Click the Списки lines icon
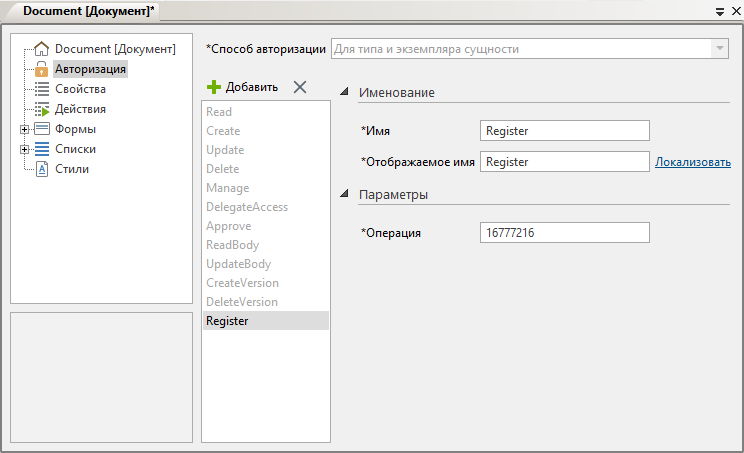Viewport: 744px width, 453px height. click(42, 149)
